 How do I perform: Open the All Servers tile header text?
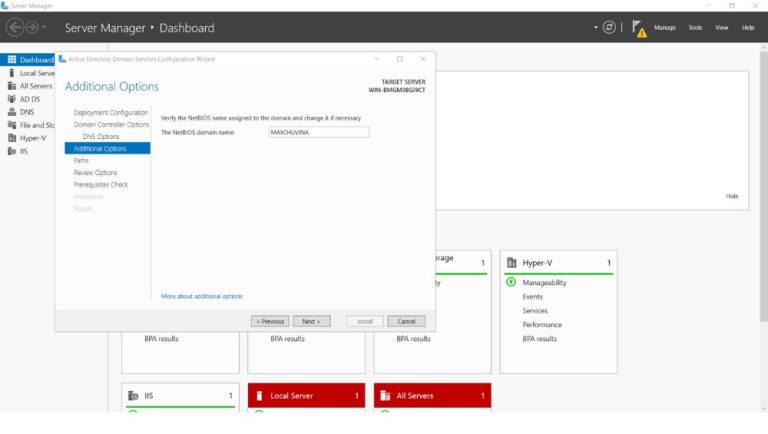coord(415,396)
